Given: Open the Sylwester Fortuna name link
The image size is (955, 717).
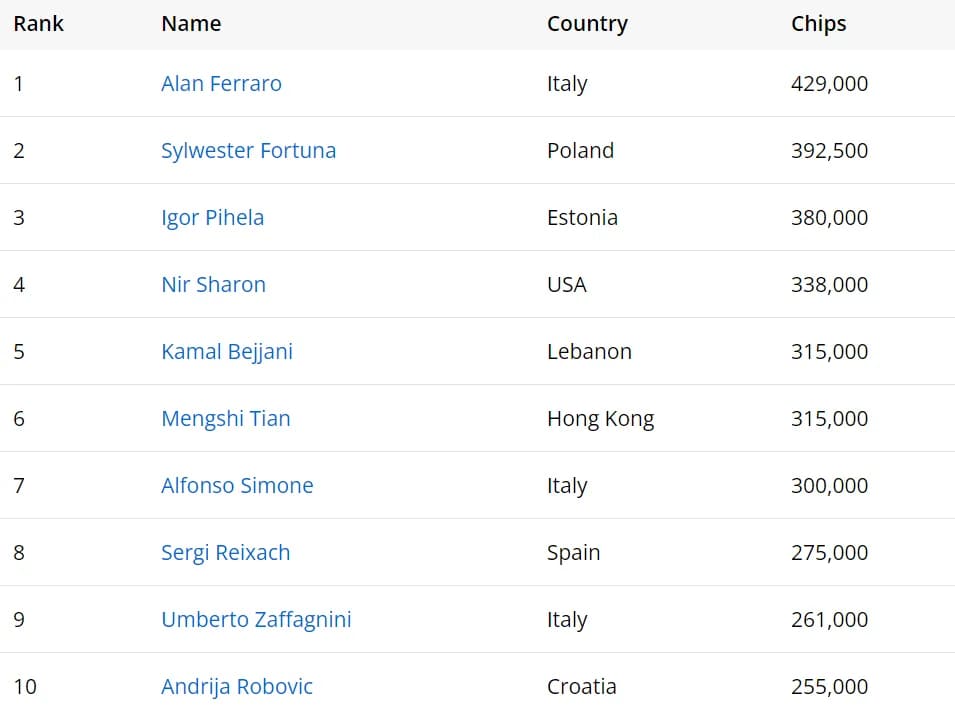Looking at the screenshot, I should click(x=248, y=150).
